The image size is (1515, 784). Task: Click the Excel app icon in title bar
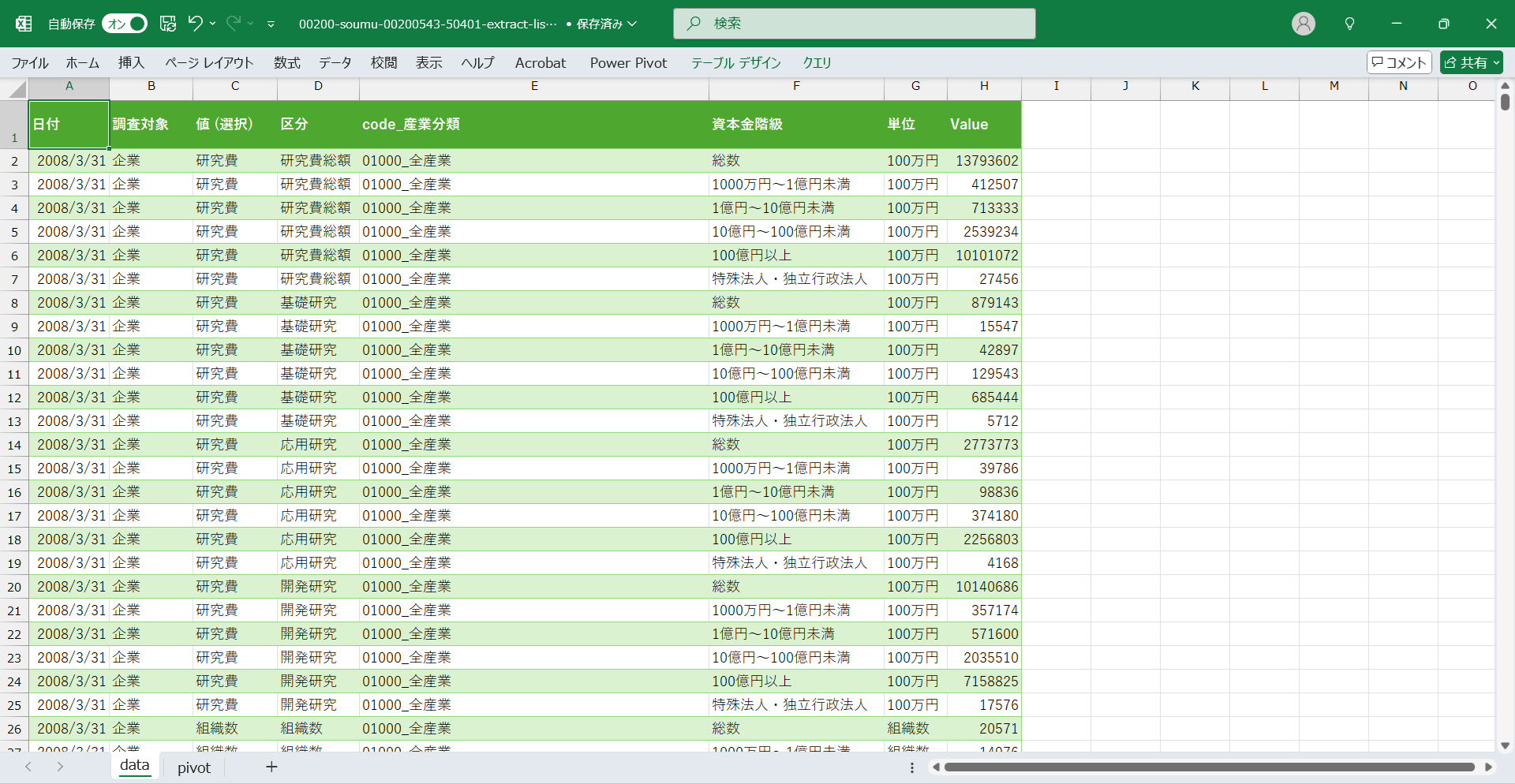point(24,24)
